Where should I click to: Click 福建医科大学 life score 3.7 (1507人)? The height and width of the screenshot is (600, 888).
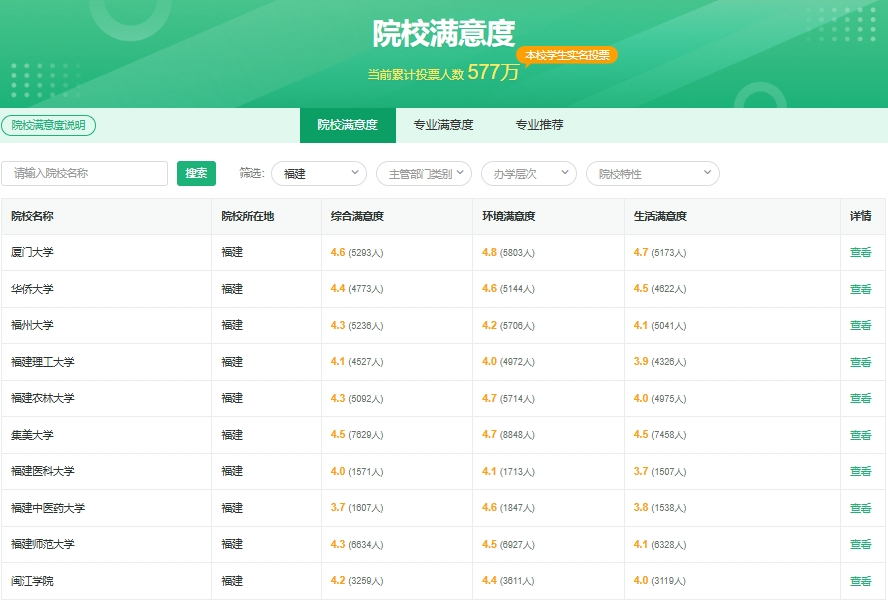660,472
